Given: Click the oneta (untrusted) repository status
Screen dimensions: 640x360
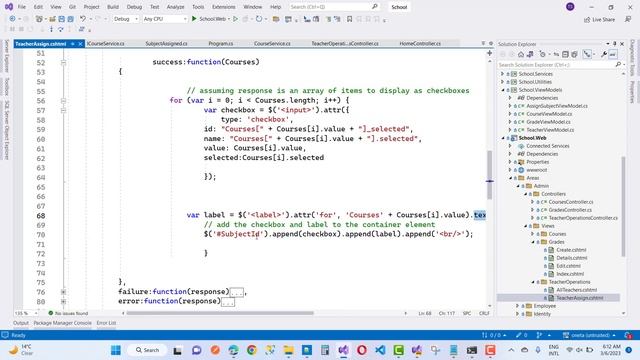Looking at the screenshot, I should [x=589, y=335].
